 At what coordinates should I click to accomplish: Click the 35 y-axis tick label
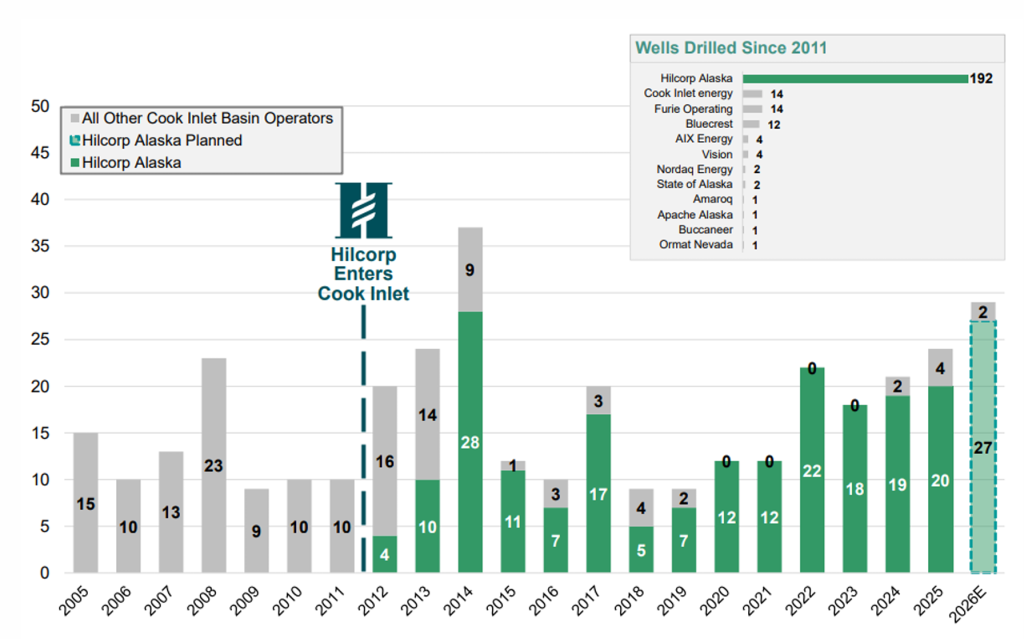pyautogui.click(x=40, y=246)
